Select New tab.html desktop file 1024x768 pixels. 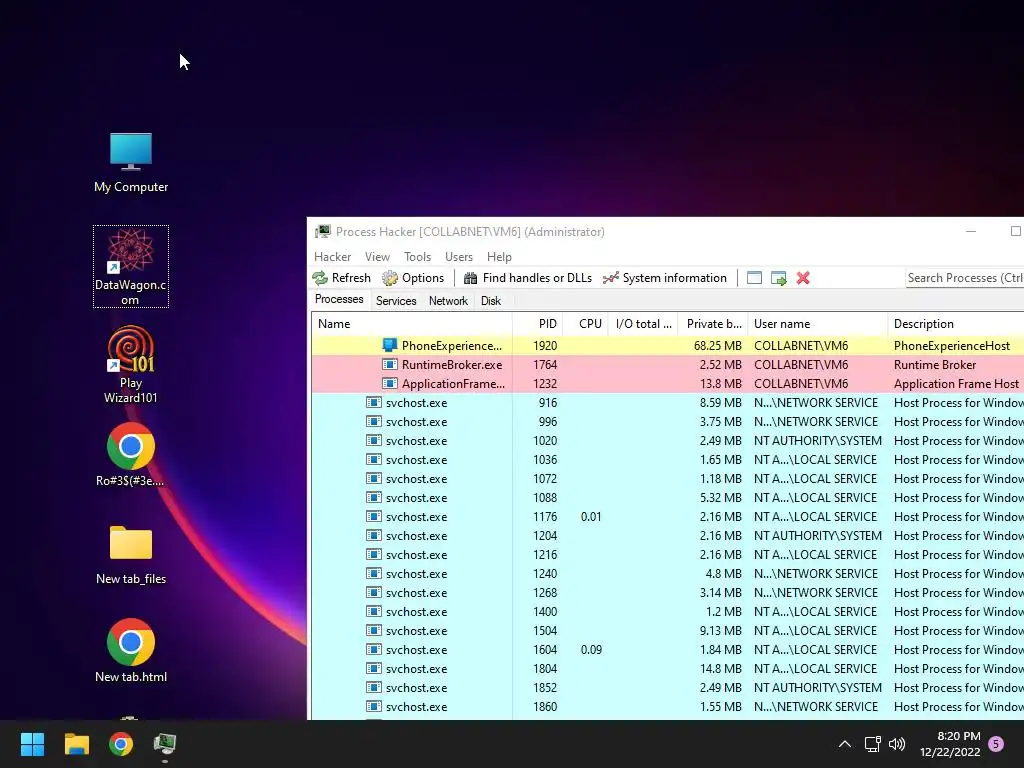pyautogui.click(x=131, y=651)
